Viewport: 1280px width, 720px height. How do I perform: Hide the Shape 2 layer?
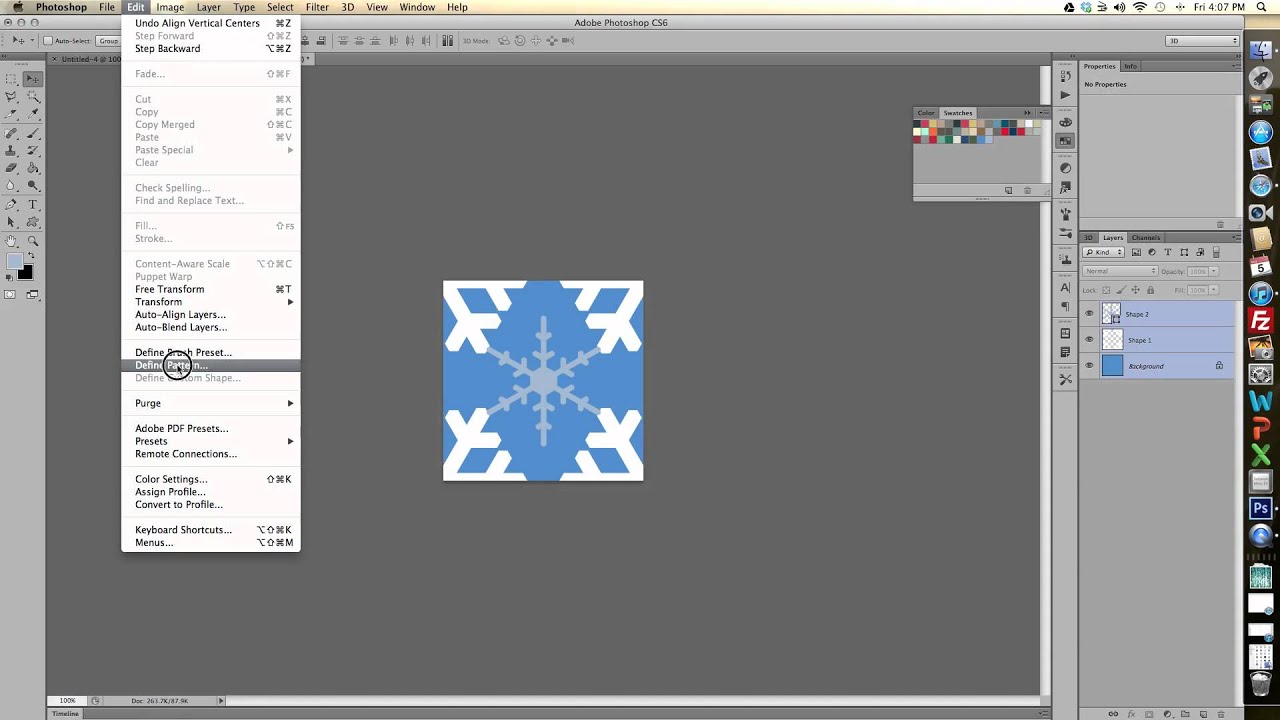(x=1089, y=314)
